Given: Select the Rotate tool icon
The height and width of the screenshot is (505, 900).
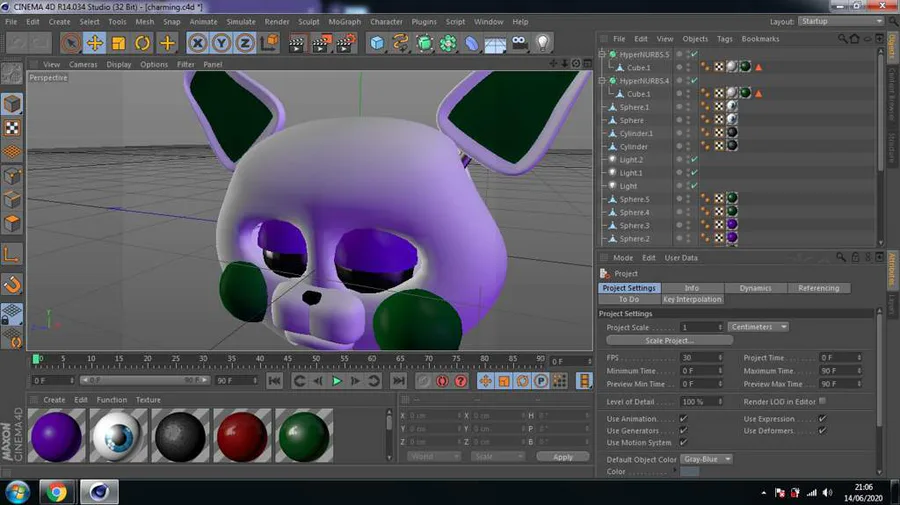Looking at the screenshot, I should point(142,43).
